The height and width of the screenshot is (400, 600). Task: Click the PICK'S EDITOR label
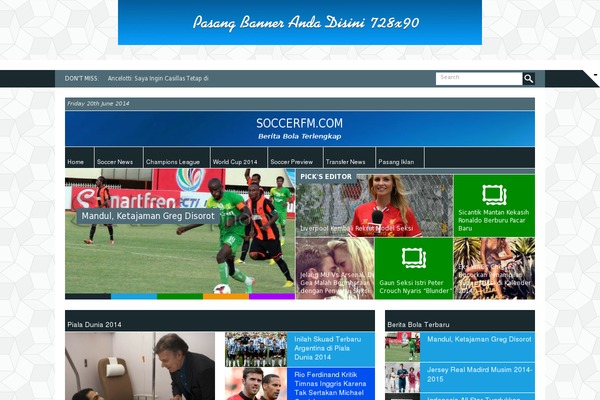coord(326,176)
